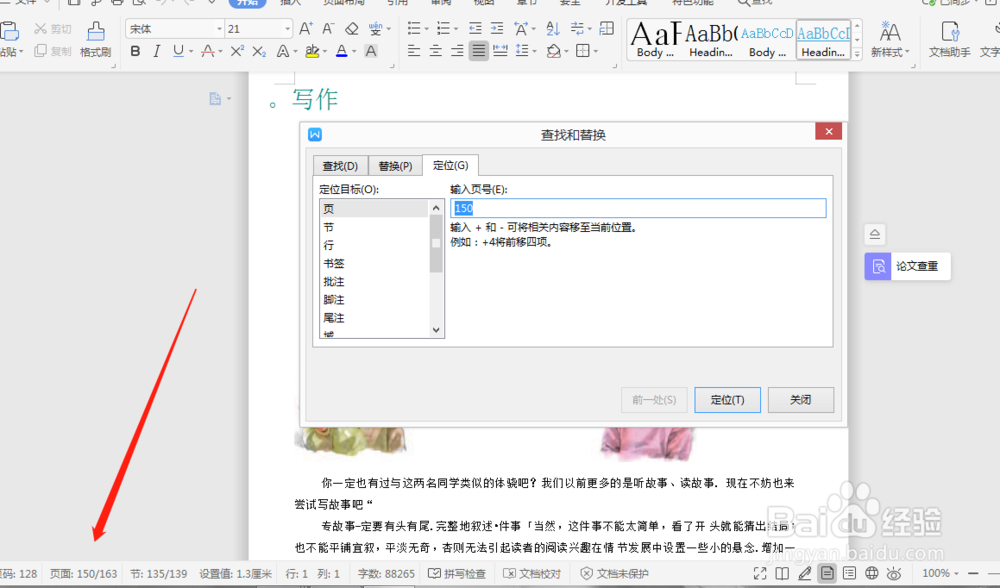1000x588 pixels.
Task: Clear formatting with eraser icon
Action: pos(351,29)
